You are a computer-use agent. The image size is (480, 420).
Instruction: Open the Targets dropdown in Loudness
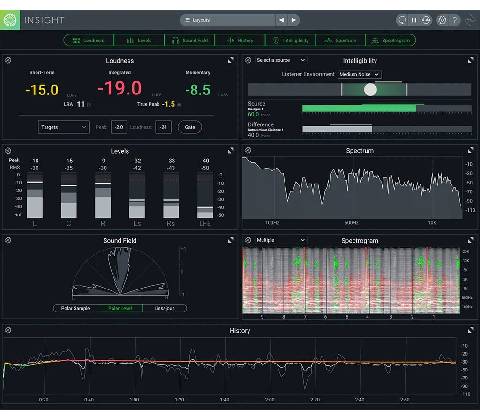point(64,127)
